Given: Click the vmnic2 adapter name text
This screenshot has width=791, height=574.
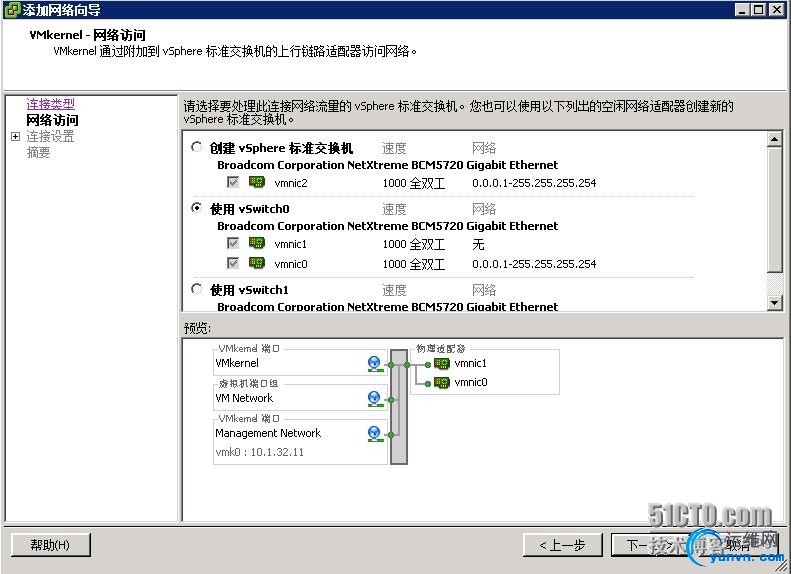Looking at the screenshot, I should coord(291,183).
